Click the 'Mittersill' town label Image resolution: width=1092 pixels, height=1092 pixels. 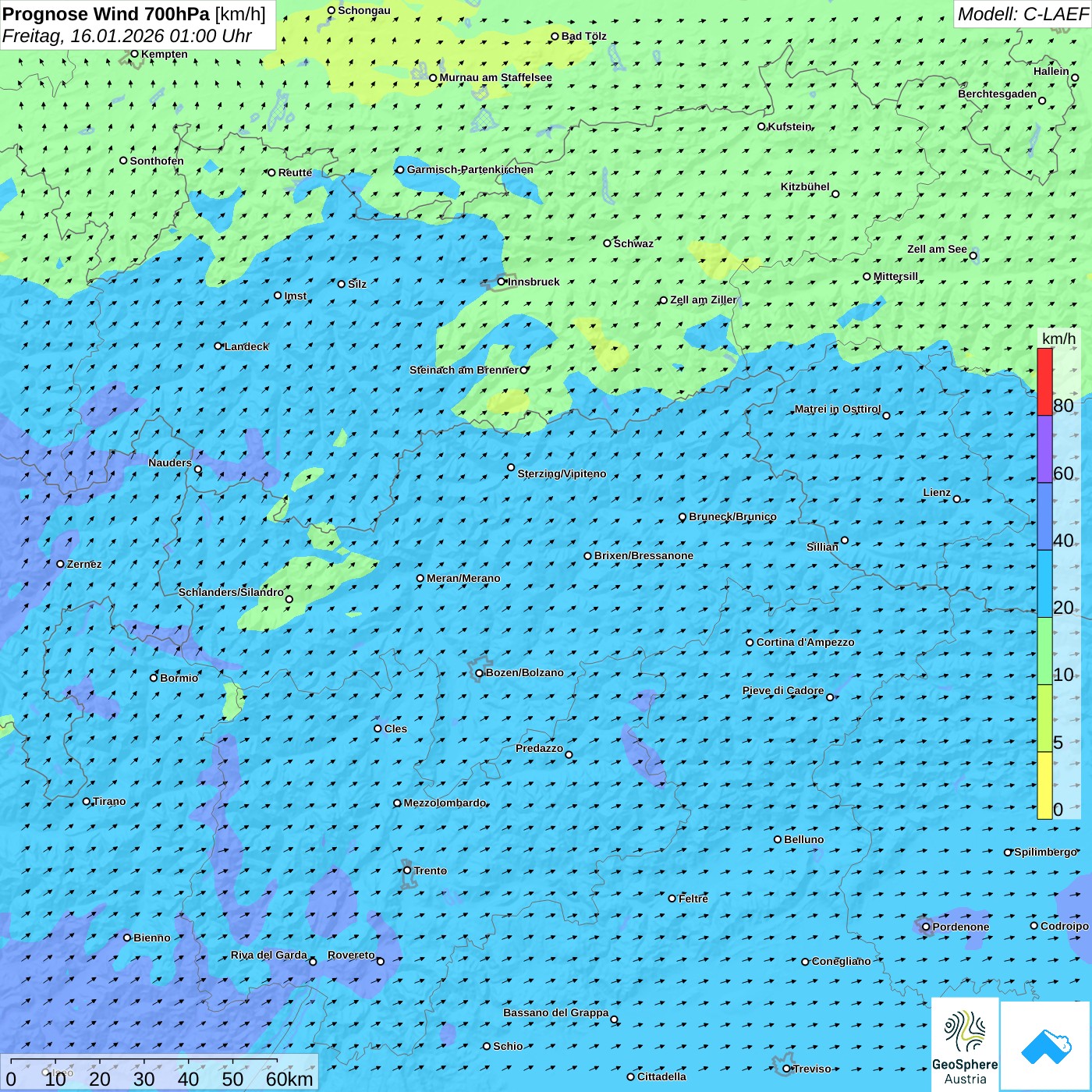895,276
